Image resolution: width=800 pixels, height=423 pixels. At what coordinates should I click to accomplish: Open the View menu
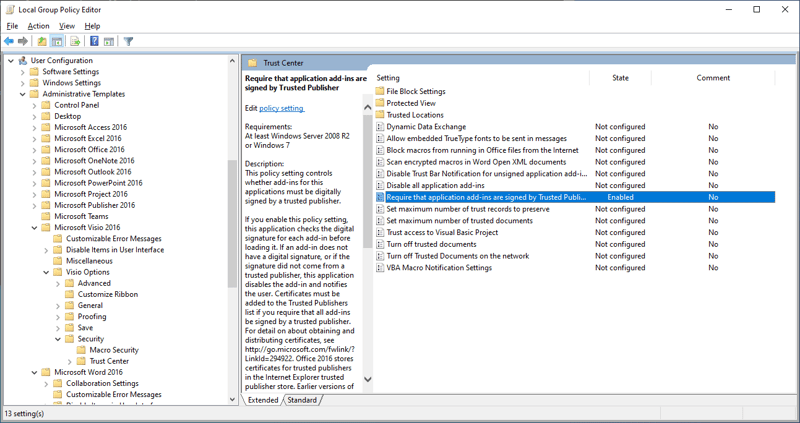click(x=67, y=26)
